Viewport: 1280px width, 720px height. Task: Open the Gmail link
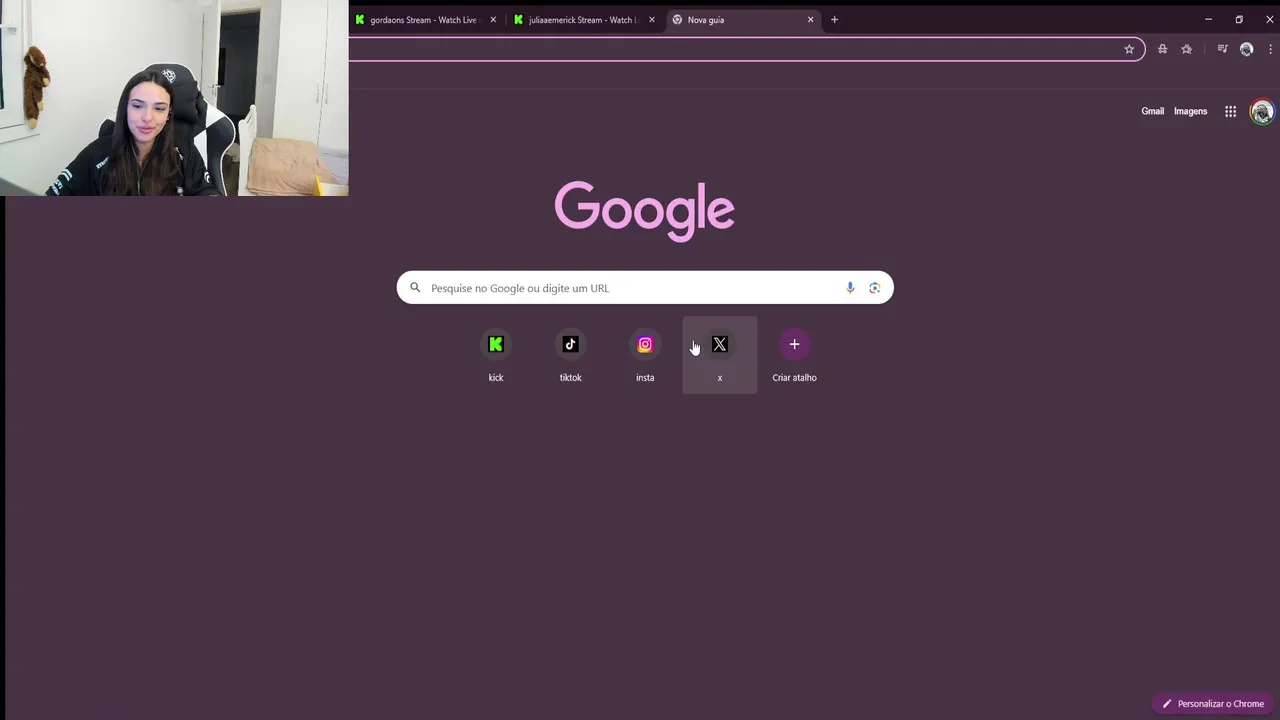(1152, 111)
